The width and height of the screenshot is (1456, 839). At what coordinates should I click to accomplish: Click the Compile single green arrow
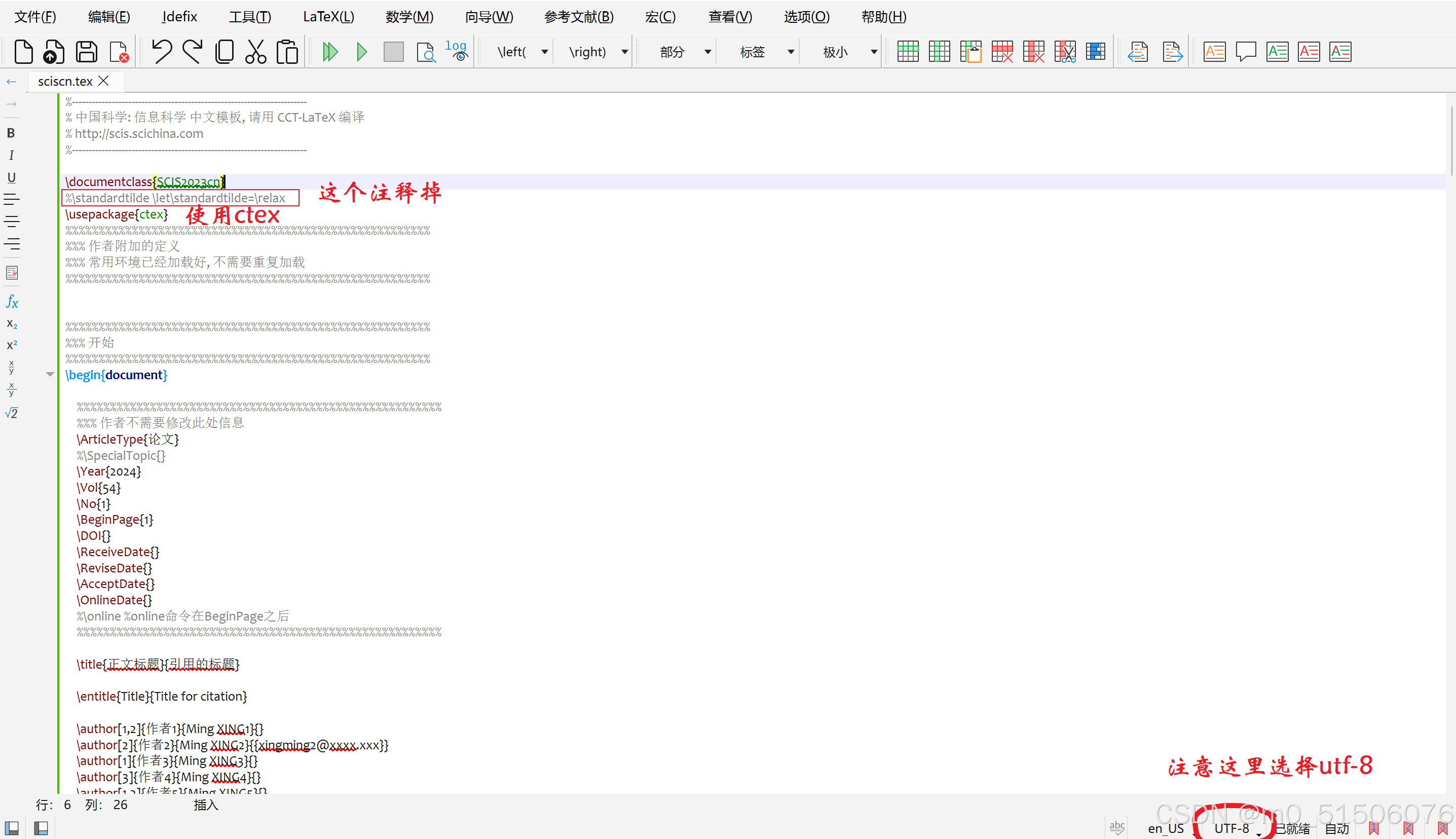coord(362,52)
